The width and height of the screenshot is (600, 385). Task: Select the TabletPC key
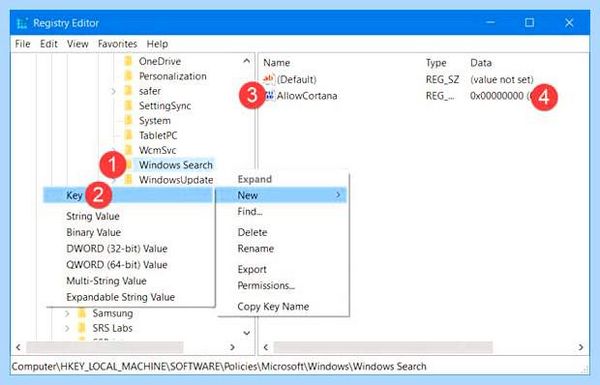coord(158,135)
